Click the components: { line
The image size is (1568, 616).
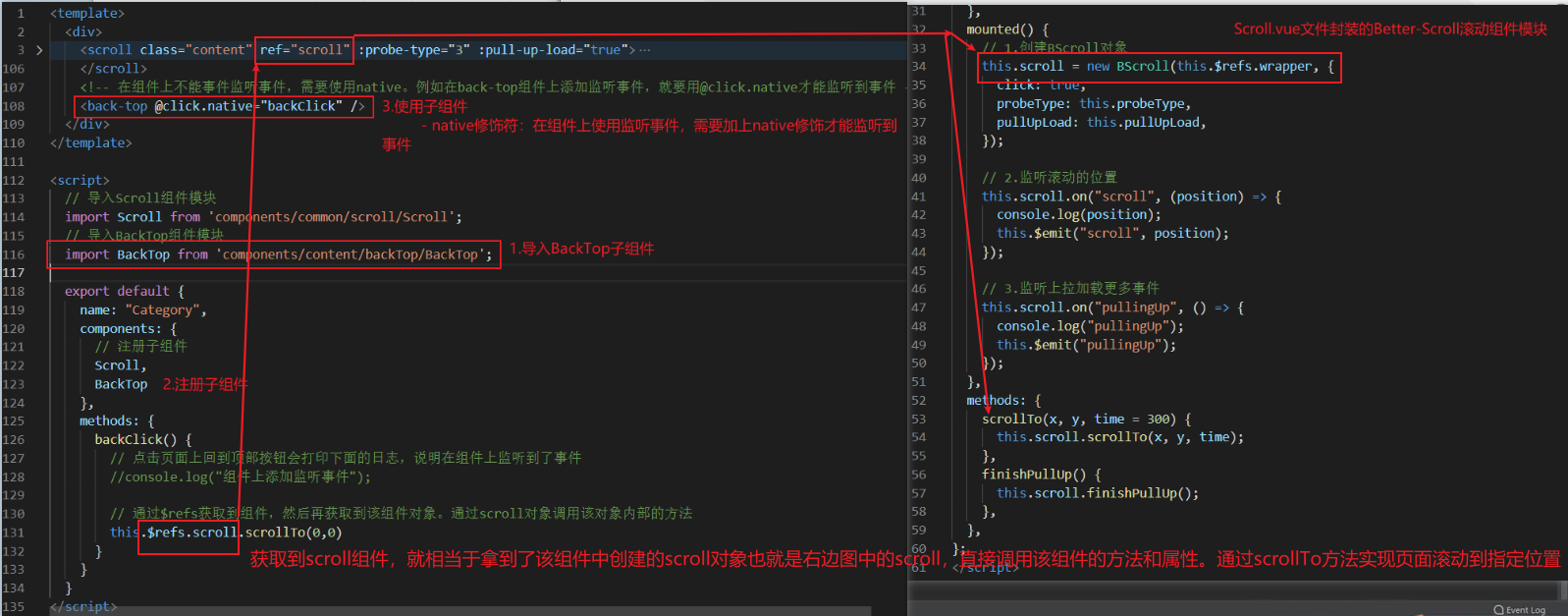[x=129, y=329]
